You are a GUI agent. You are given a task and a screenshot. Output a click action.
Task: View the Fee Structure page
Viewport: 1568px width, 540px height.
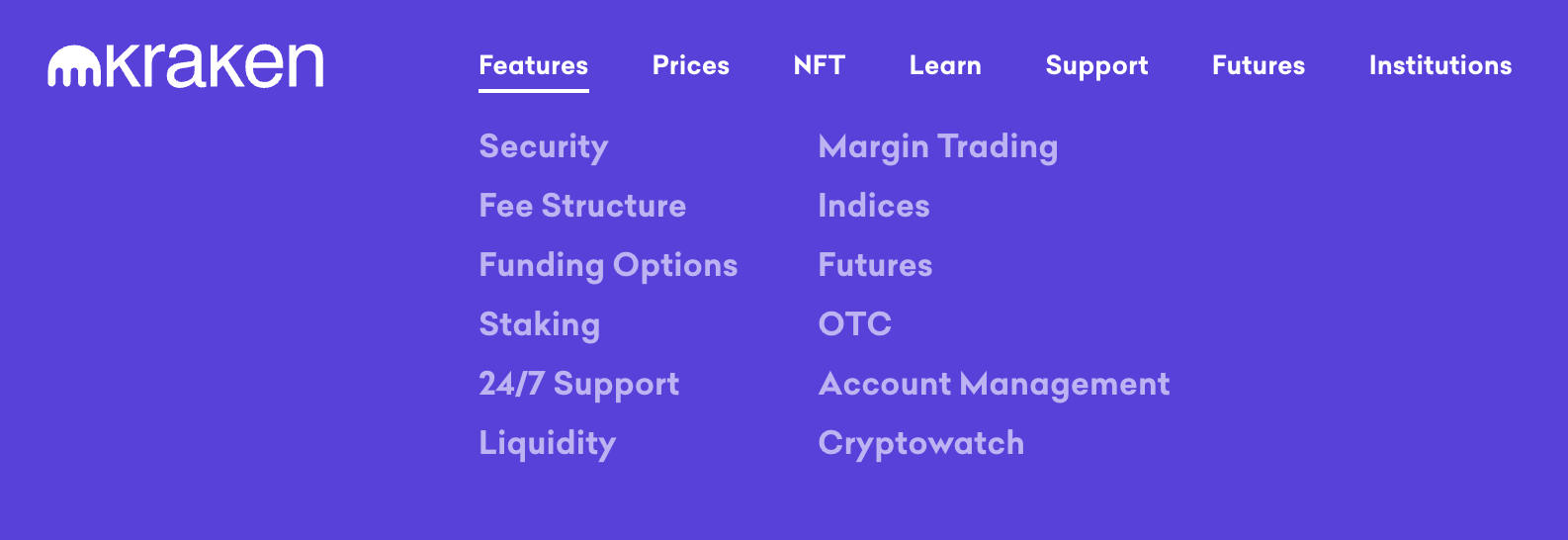[x=582, y=206]
